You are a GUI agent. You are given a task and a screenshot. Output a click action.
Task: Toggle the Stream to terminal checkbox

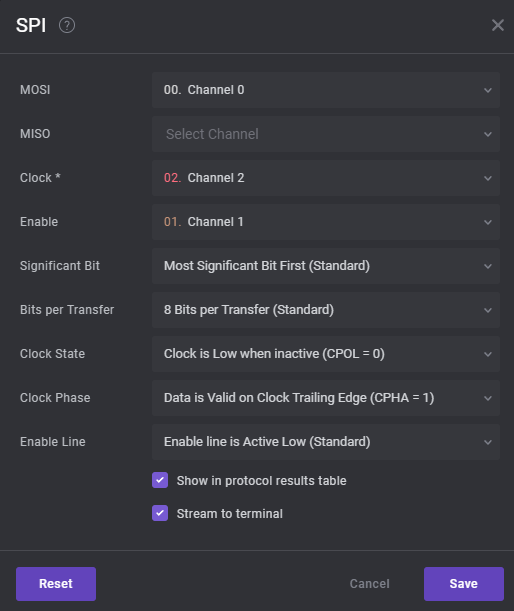[x=160, y=513]
